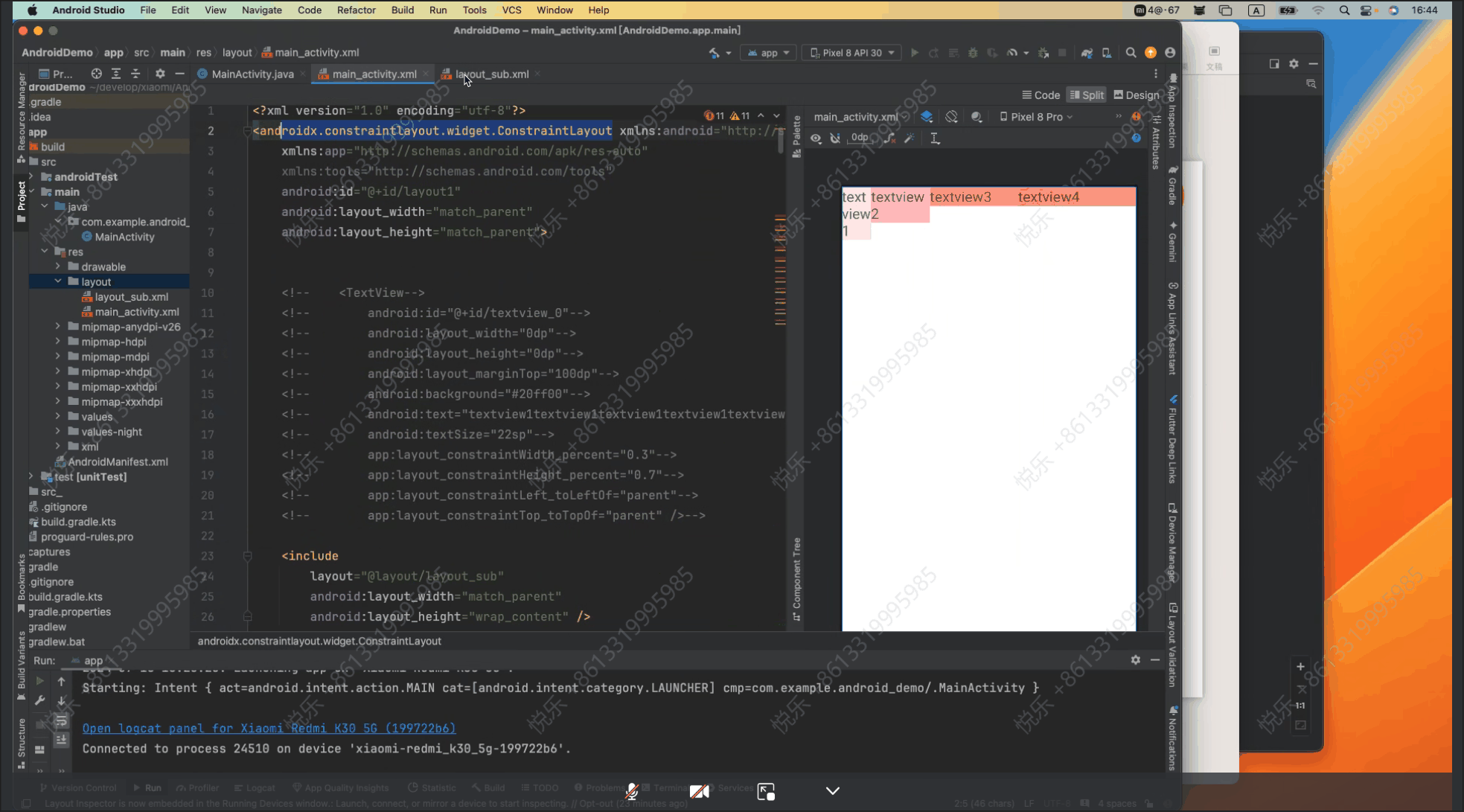Toggle muted microphone in overlay bar

click(631, 791)
